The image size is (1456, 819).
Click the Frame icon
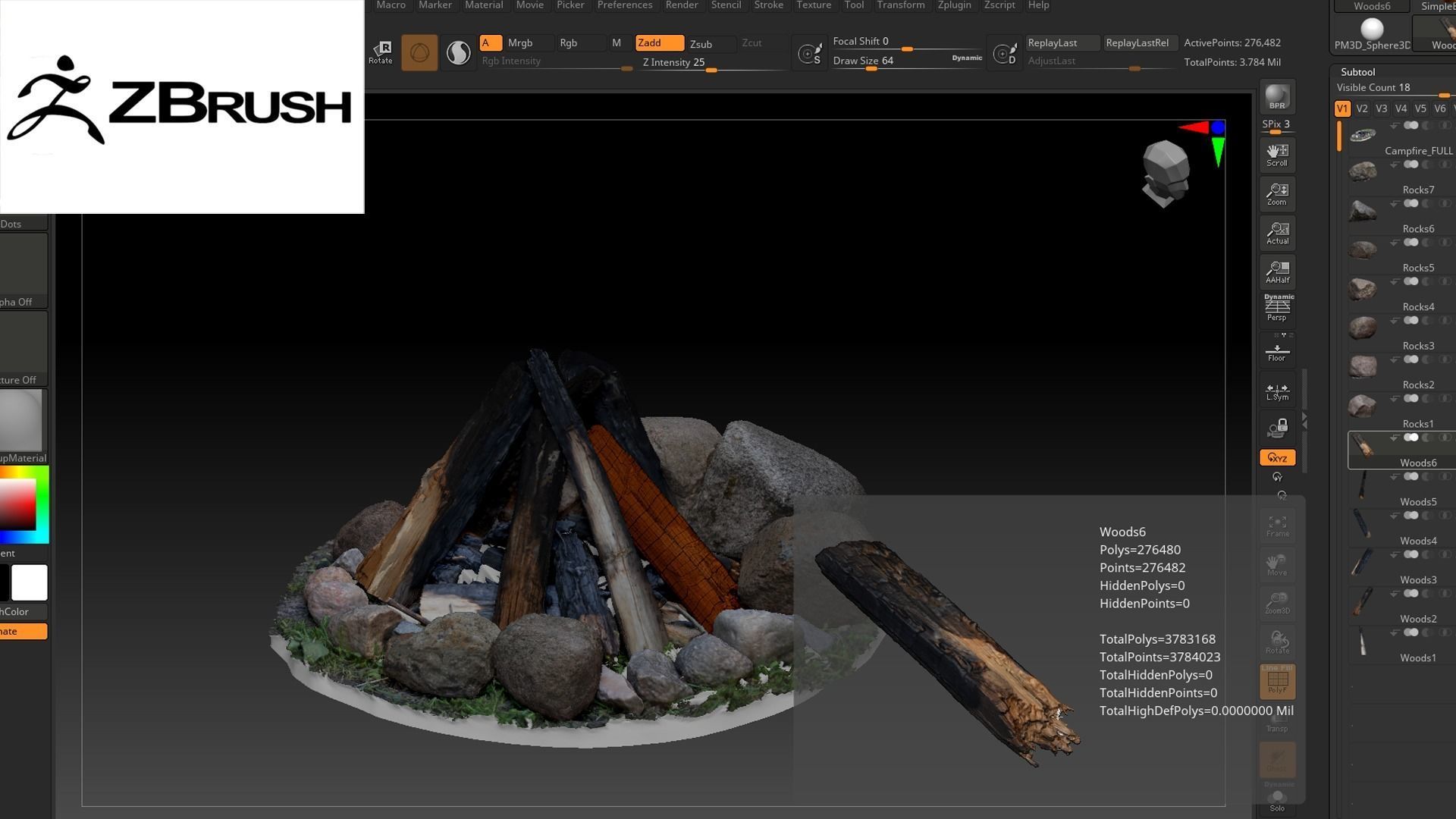pyautogui.click(x=1277, y=526)
